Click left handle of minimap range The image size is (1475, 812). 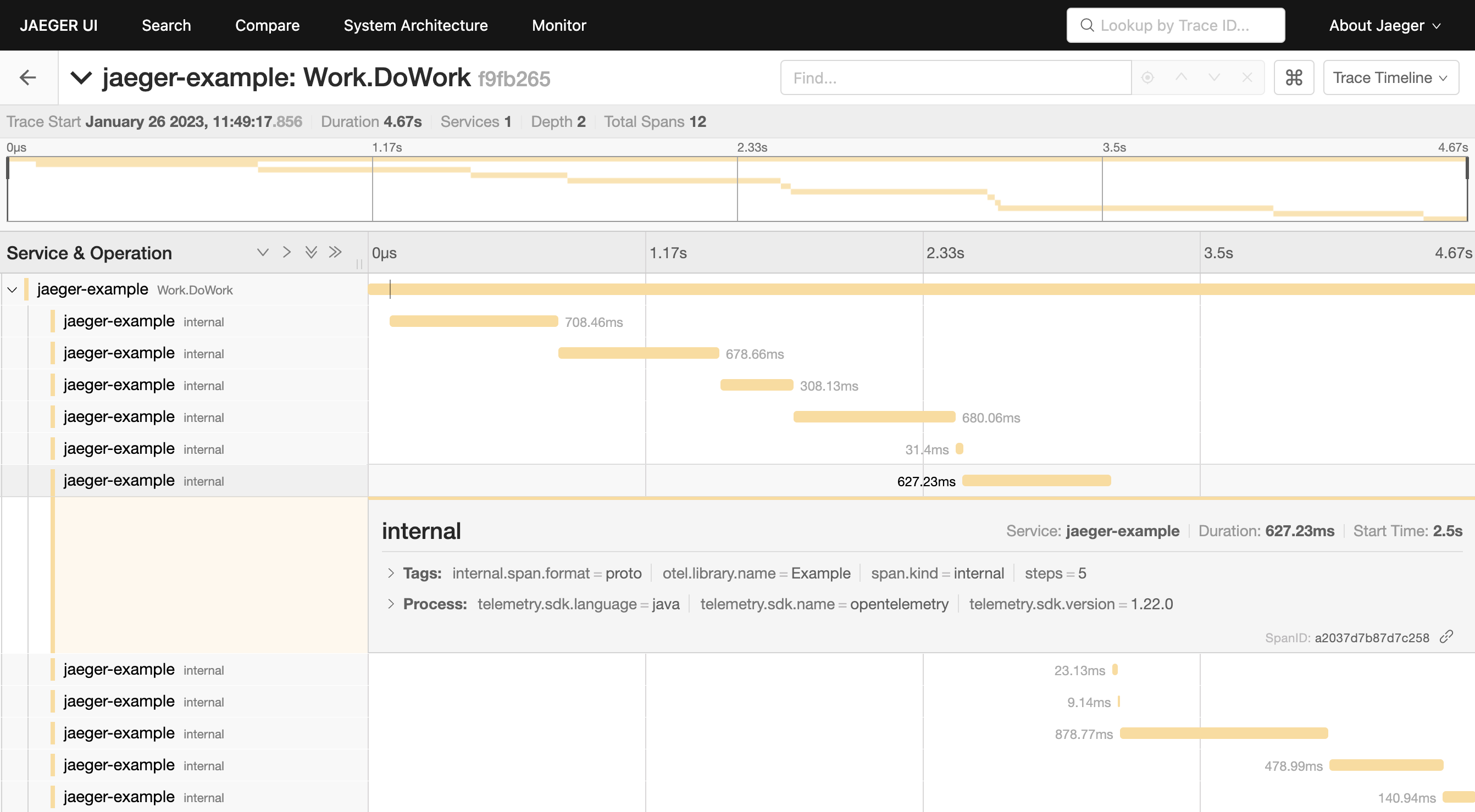pos(8,168)
